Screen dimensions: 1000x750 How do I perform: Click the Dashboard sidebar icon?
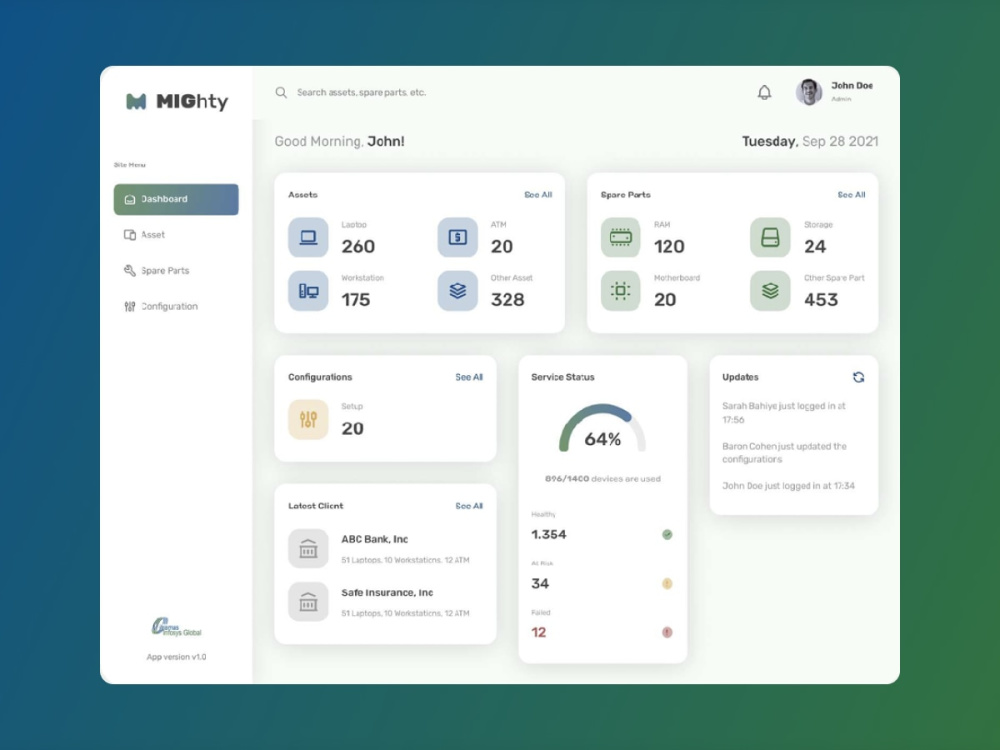(129, 200)
